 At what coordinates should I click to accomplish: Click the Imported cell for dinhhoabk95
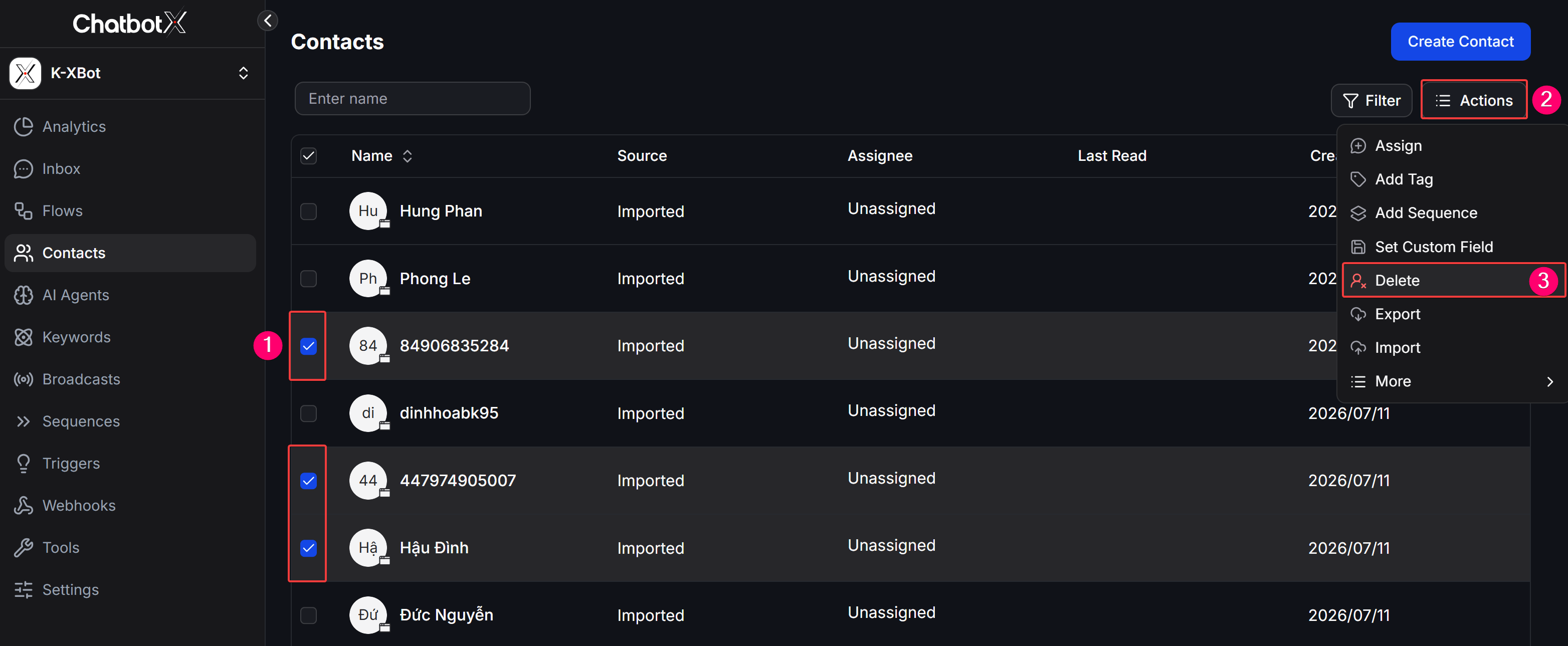650,413
